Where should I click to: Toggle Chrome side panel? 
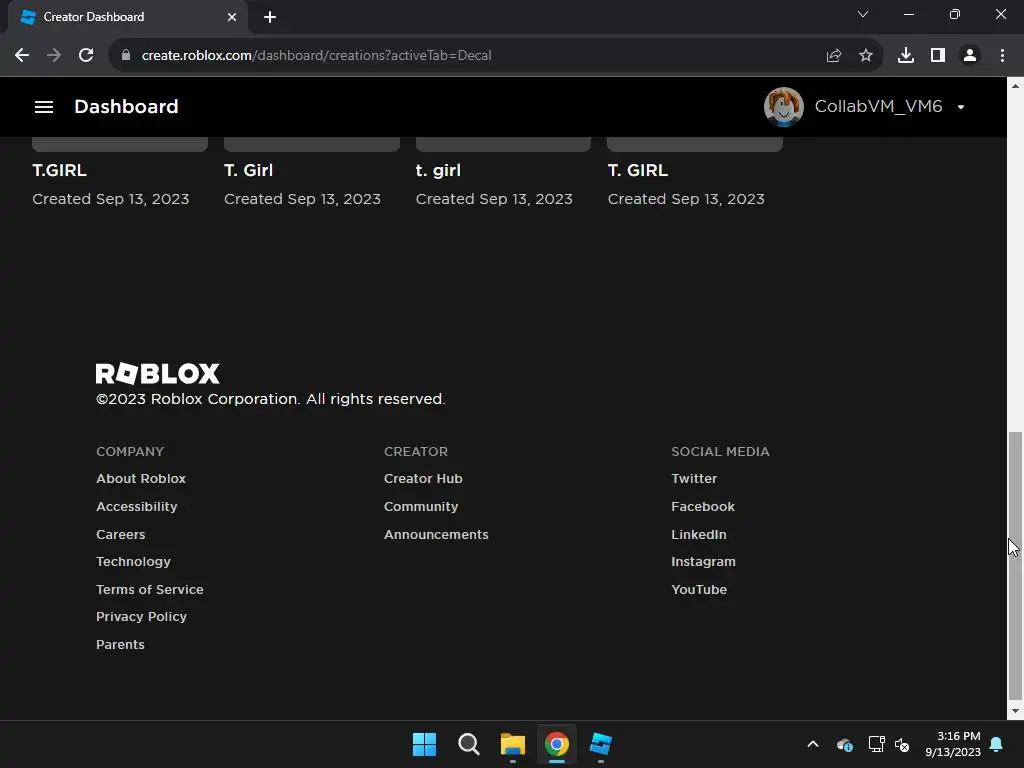(x=938, y=56)
